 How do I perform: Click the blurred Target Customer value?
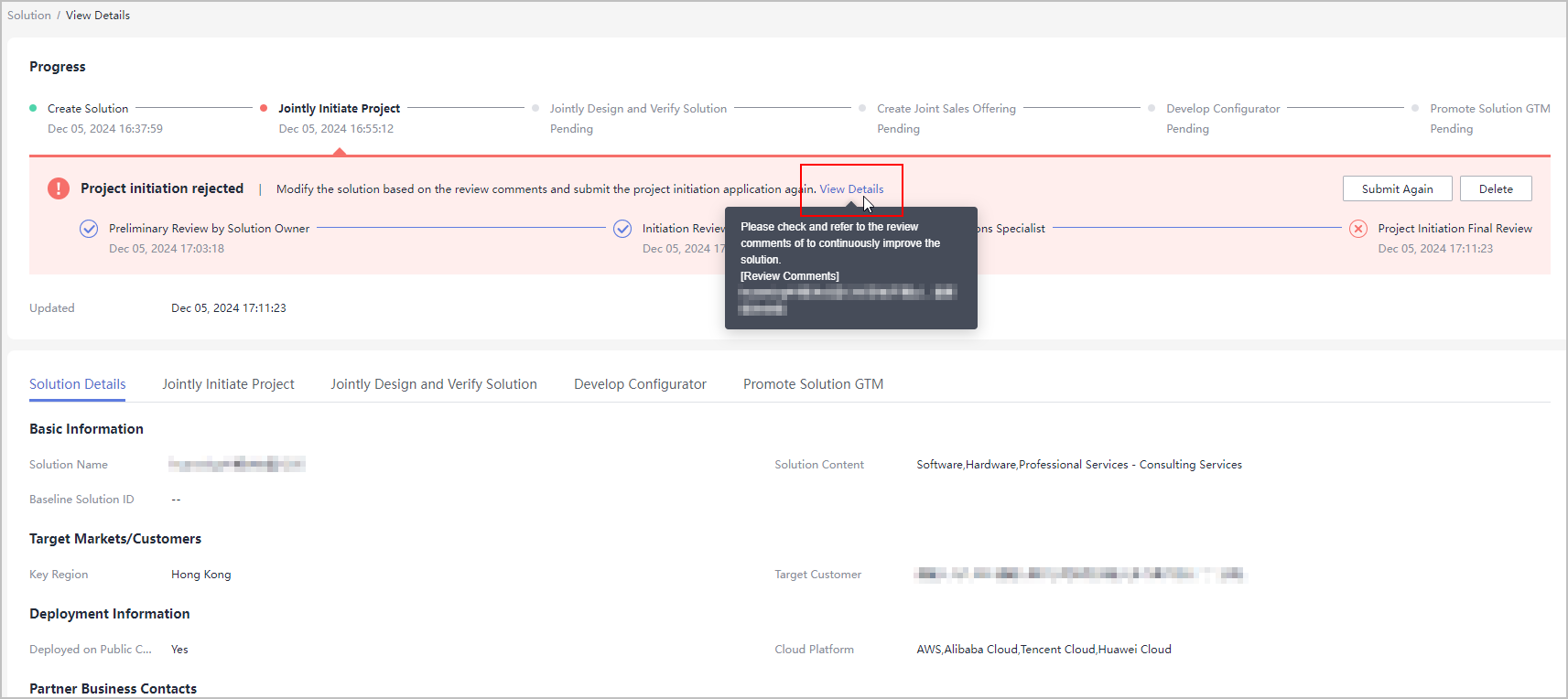[x=1080, y=575]
